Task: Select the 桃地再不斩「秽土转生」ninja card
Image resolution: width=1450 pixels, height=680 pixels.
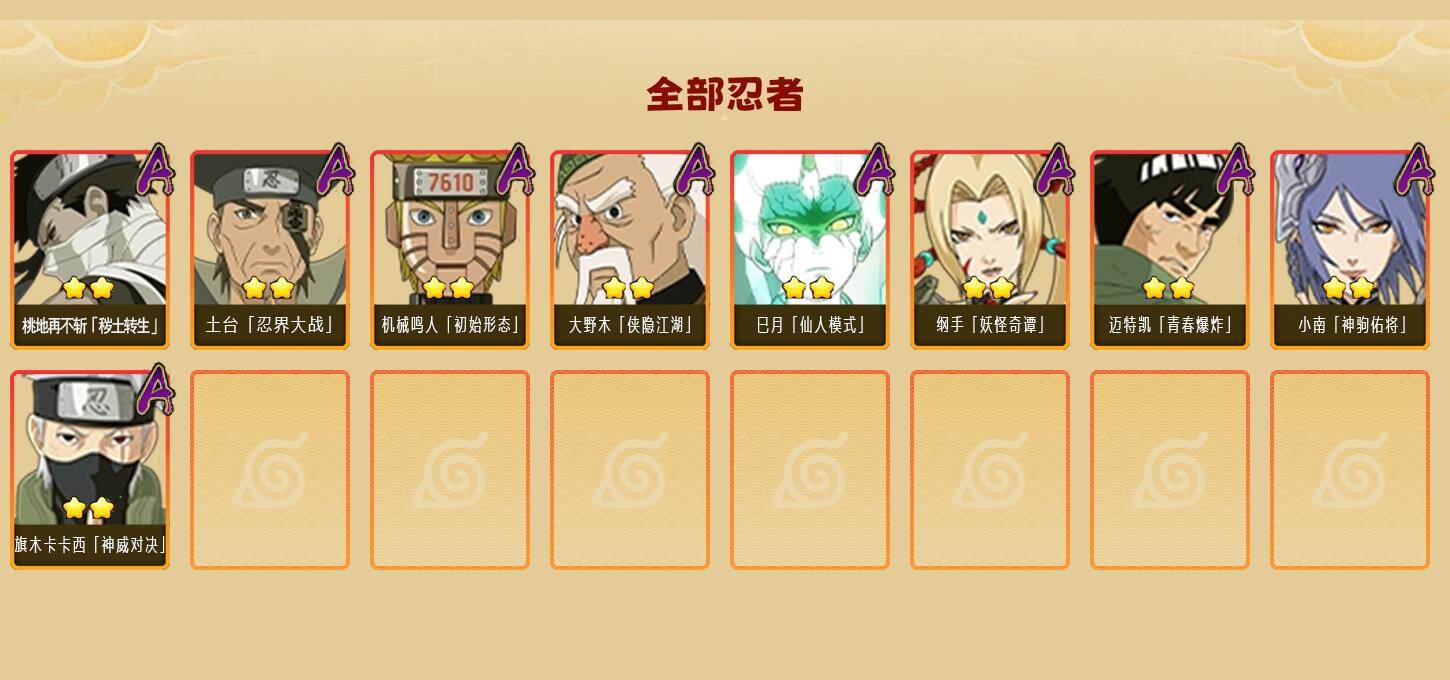Action: (90, 250)
